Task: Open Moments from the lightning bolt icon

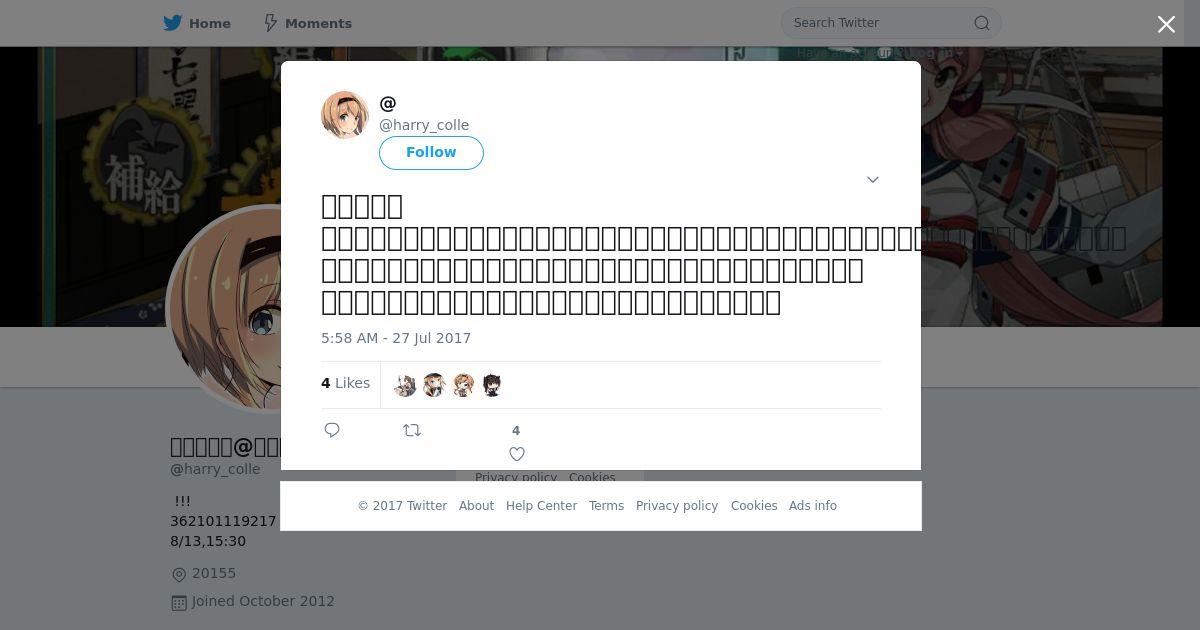Action: point(270,23)
